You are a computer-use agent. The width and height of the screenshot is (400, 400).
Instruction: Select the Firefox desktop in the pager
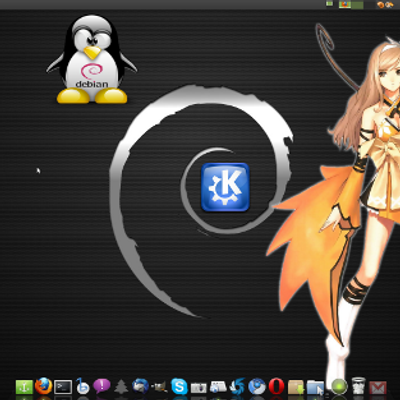(345, 5)
